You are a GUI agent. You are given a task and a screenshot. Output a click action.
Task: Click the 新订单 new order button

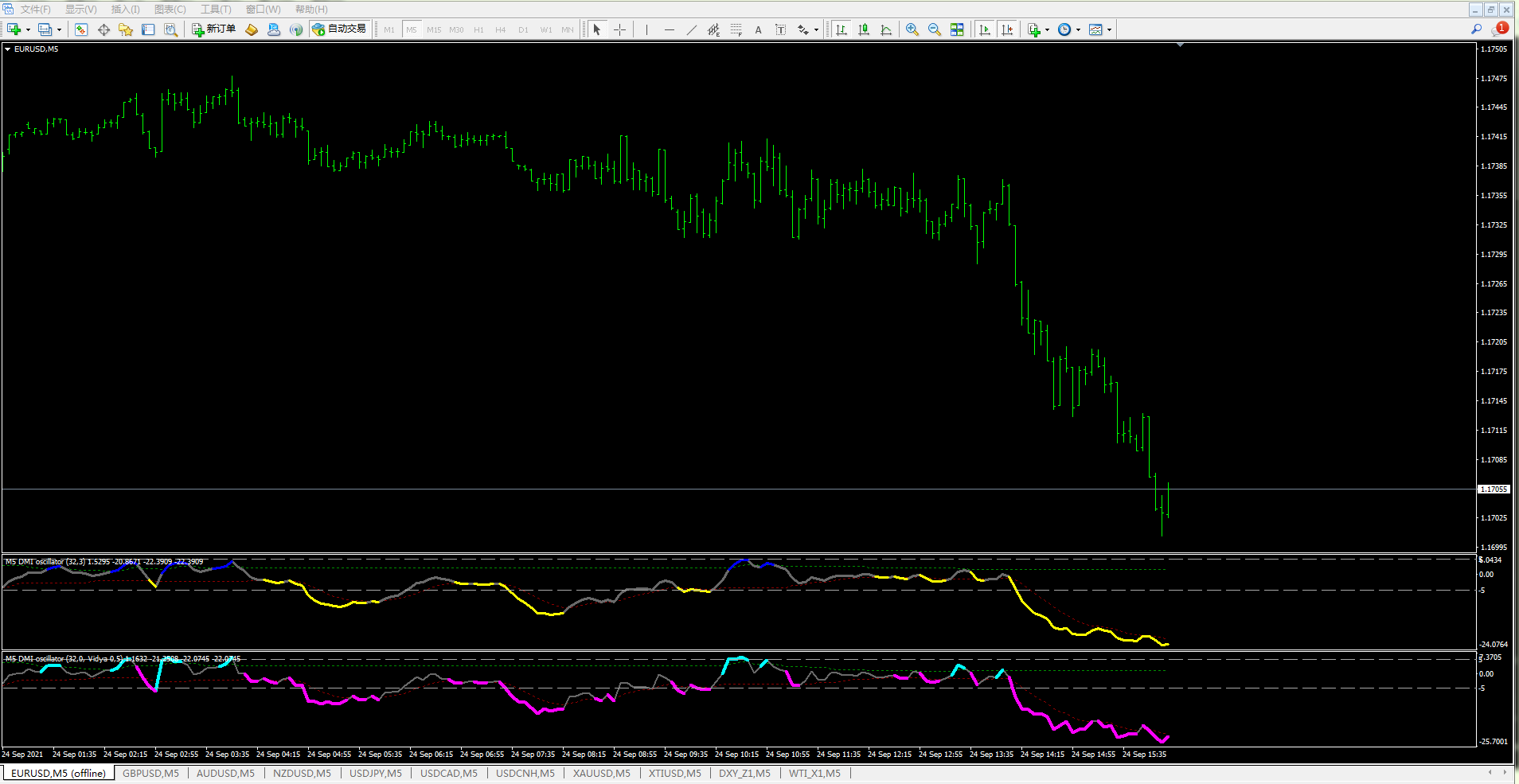point(213,29)
